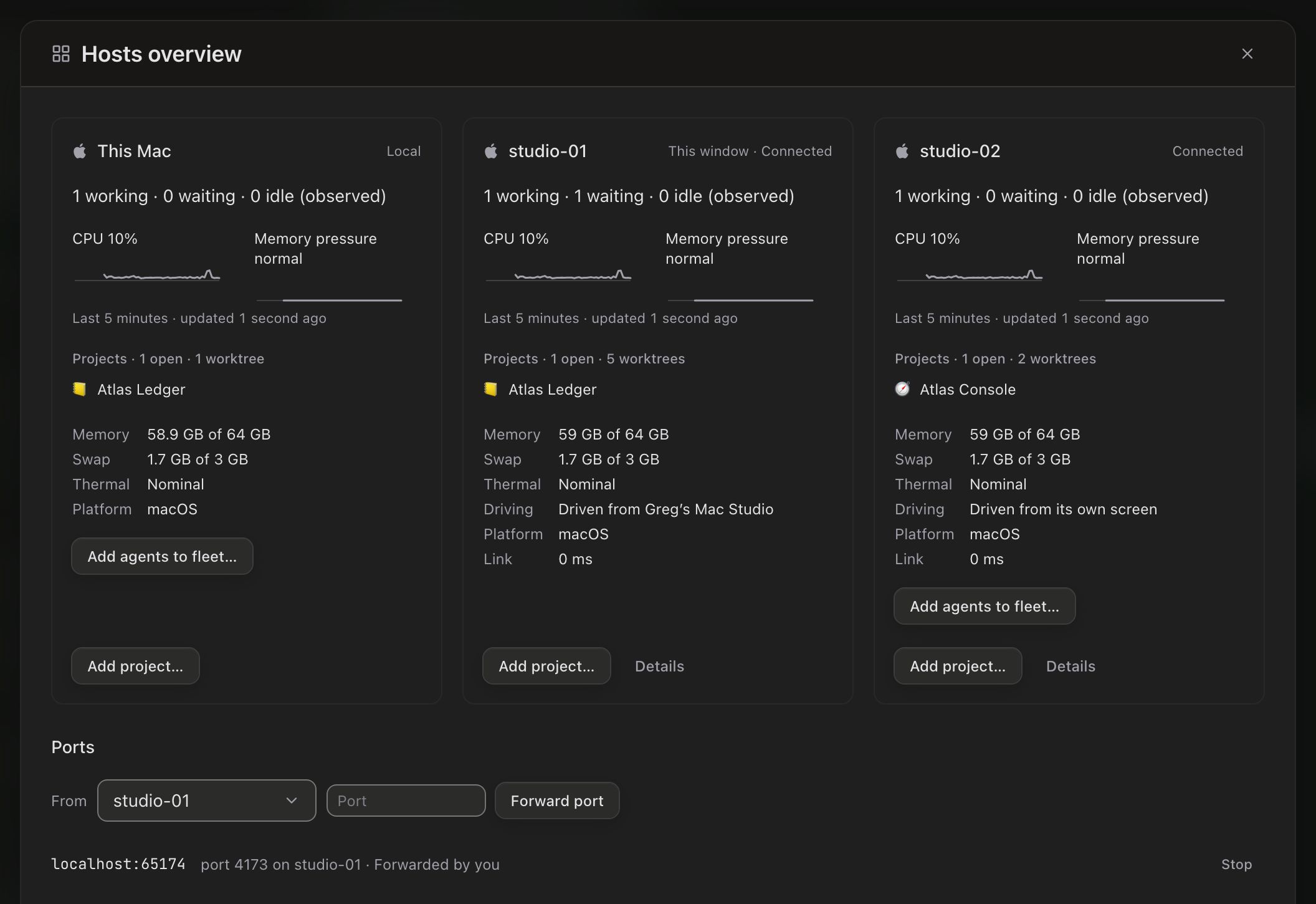The width and height of the screenshot is (1316, 904).
Task: Click the Atlas Ledger notebook icon on studio-01
Action: tap(491, 389)
